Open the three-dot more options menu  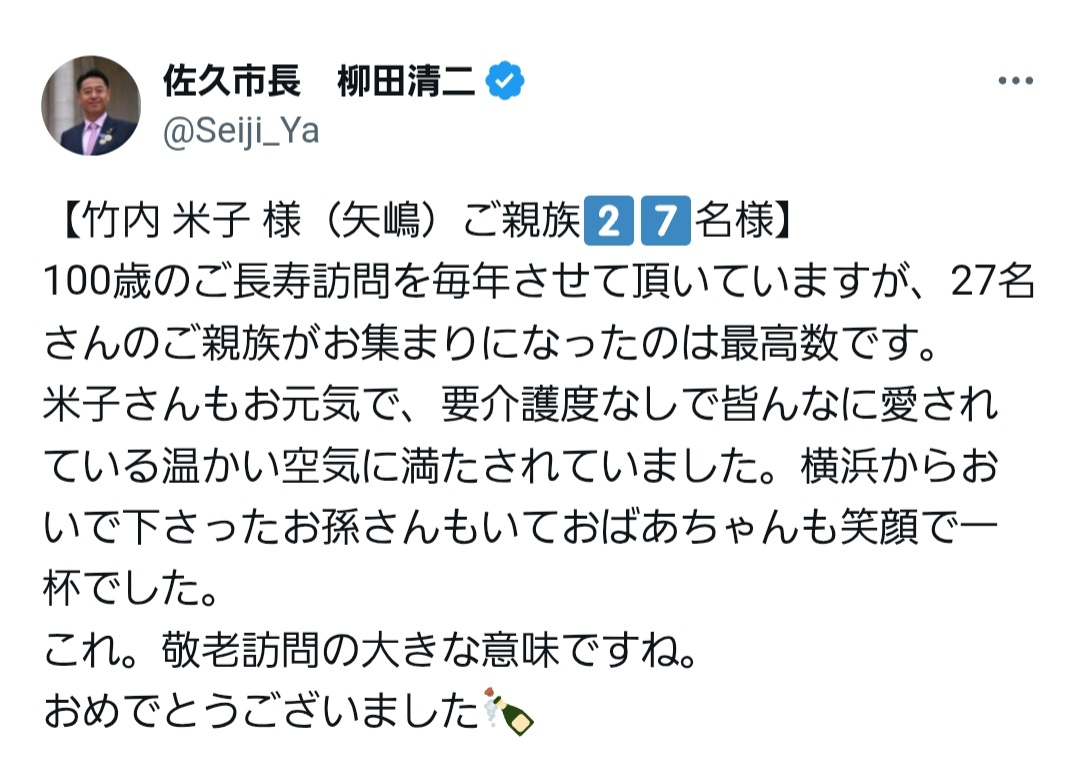1016,82
